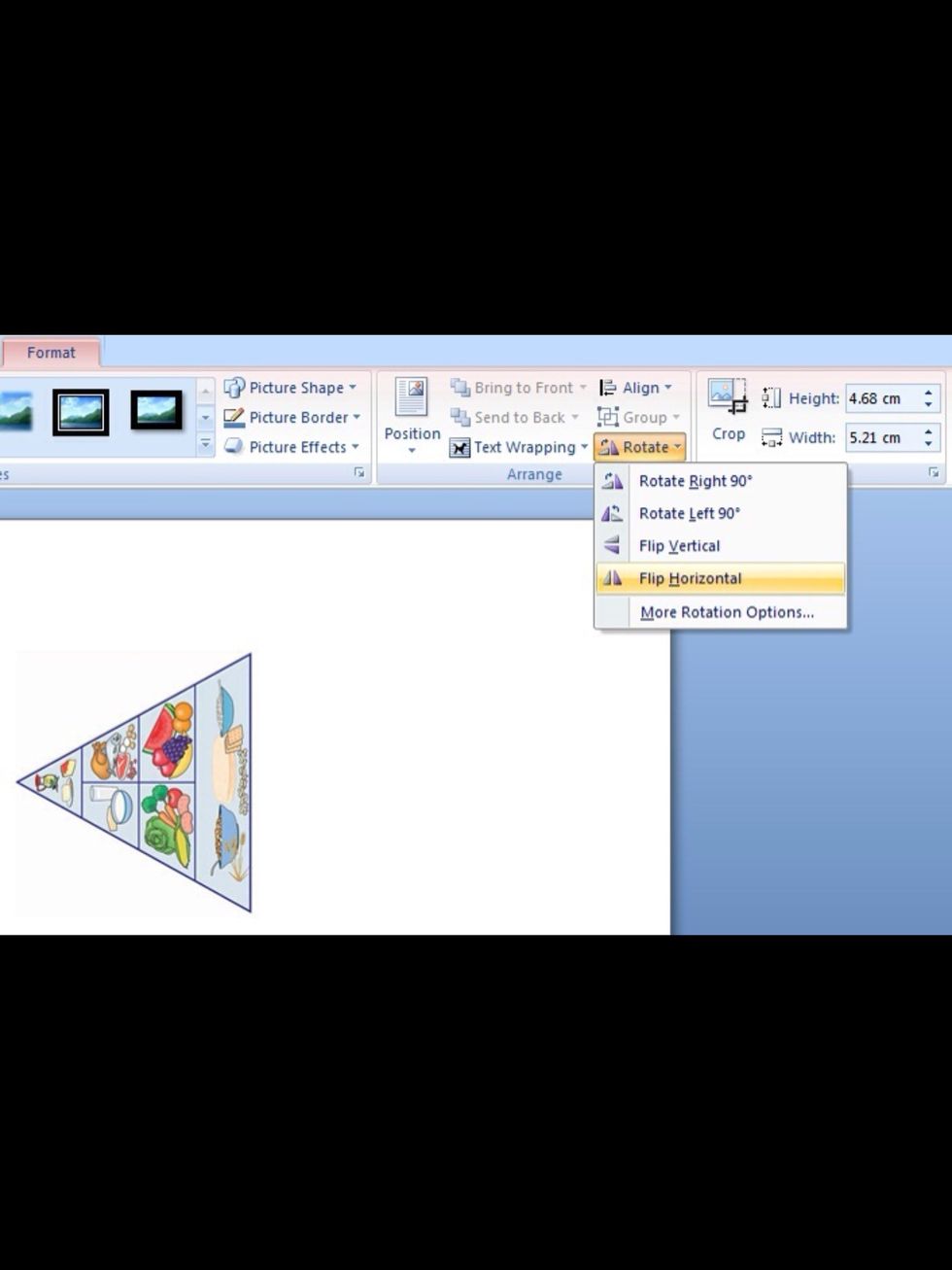Click the Text Wrapping icon
This screenshot has width=952, height=1270.
(x=459, y=448)
